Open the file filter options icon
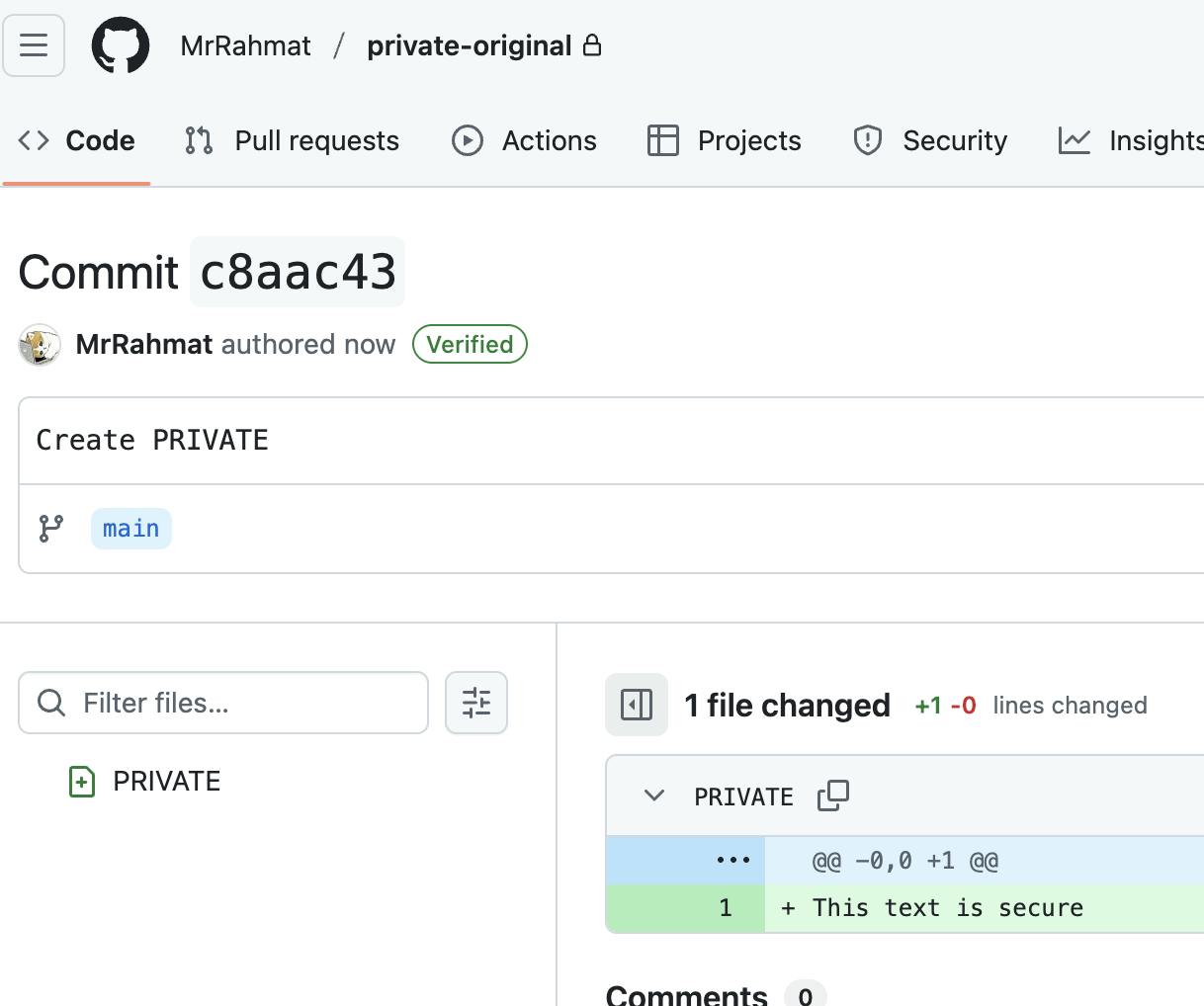1204x1006 pixels. [476, 703]
